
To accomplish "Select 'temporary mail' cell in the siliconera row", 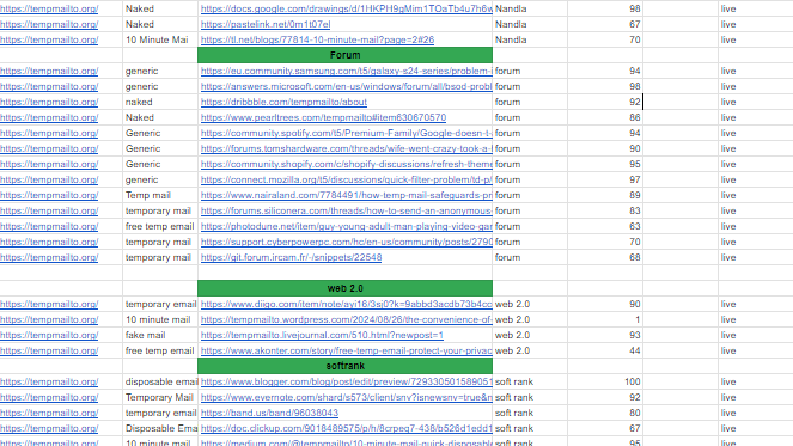I will click(160, 211).
